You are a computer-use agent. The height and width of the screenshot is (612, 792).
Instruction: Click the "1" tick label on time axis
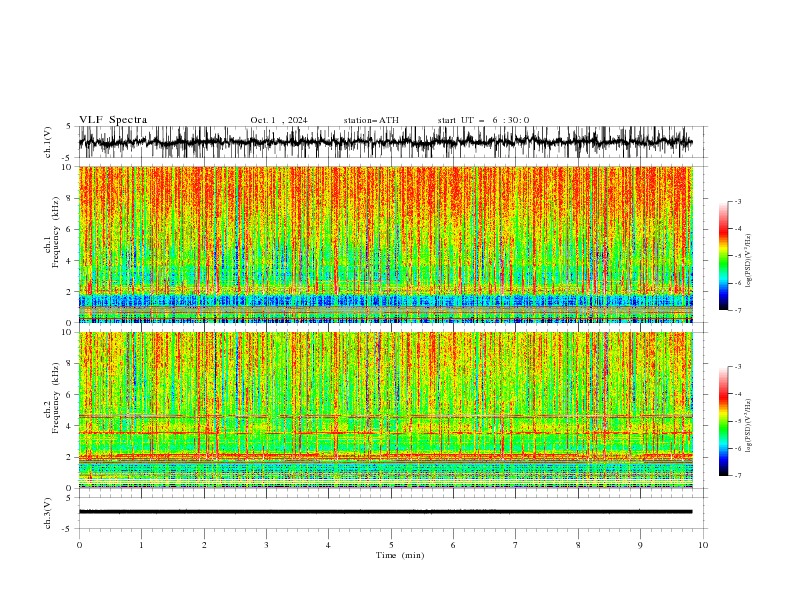(141, 545)
